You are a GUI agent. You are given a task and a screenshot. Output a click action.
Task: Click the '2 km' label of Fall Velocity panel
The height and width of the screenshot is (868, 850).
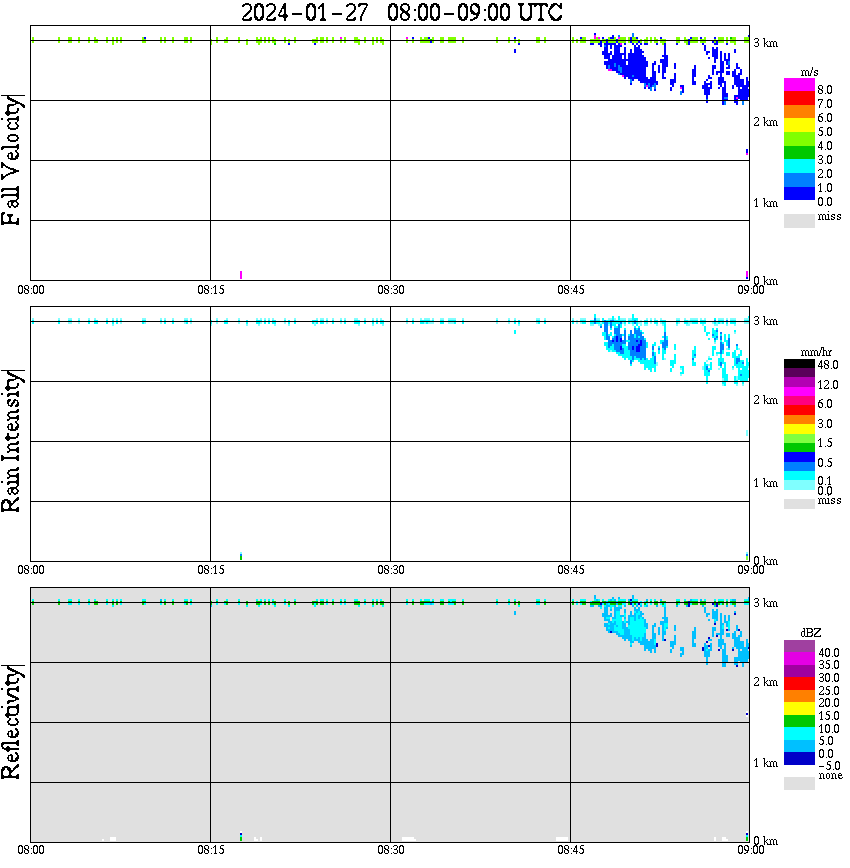pyautogui.click(x=766, y=122)
